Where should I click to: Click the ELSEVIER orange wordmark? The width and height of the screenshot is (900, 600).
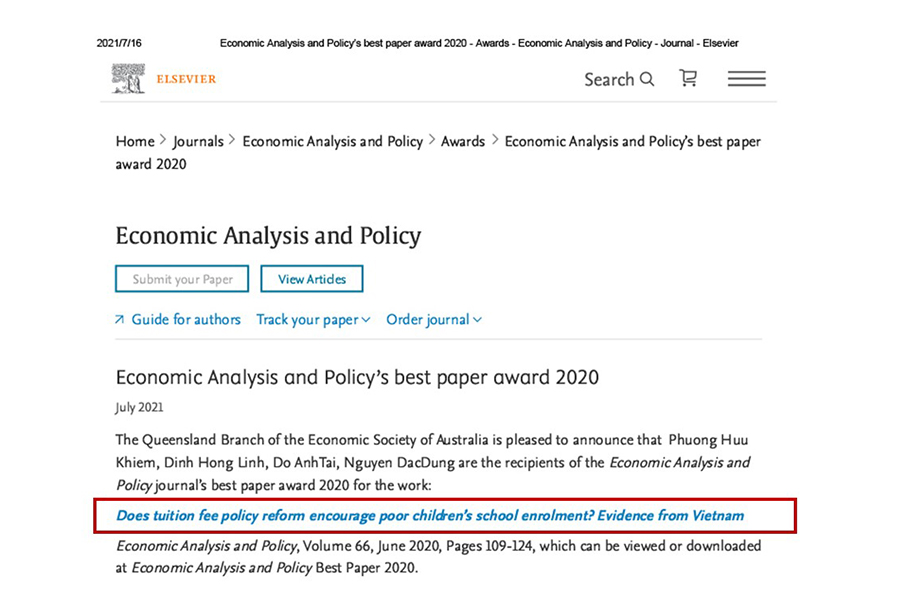coord(186,79)
